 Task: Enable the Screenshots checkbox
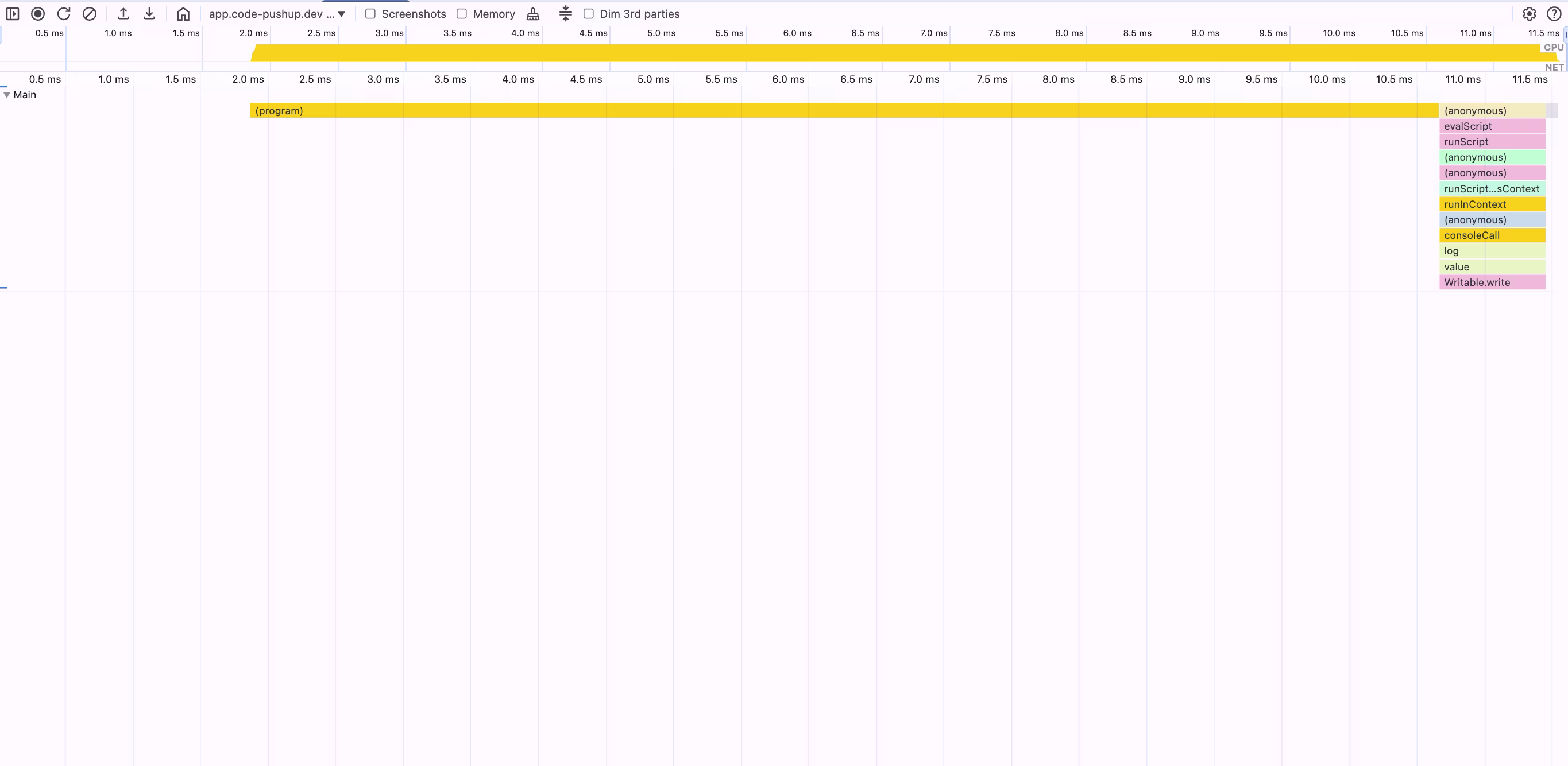pyautogui.click(x=370, y=13)
